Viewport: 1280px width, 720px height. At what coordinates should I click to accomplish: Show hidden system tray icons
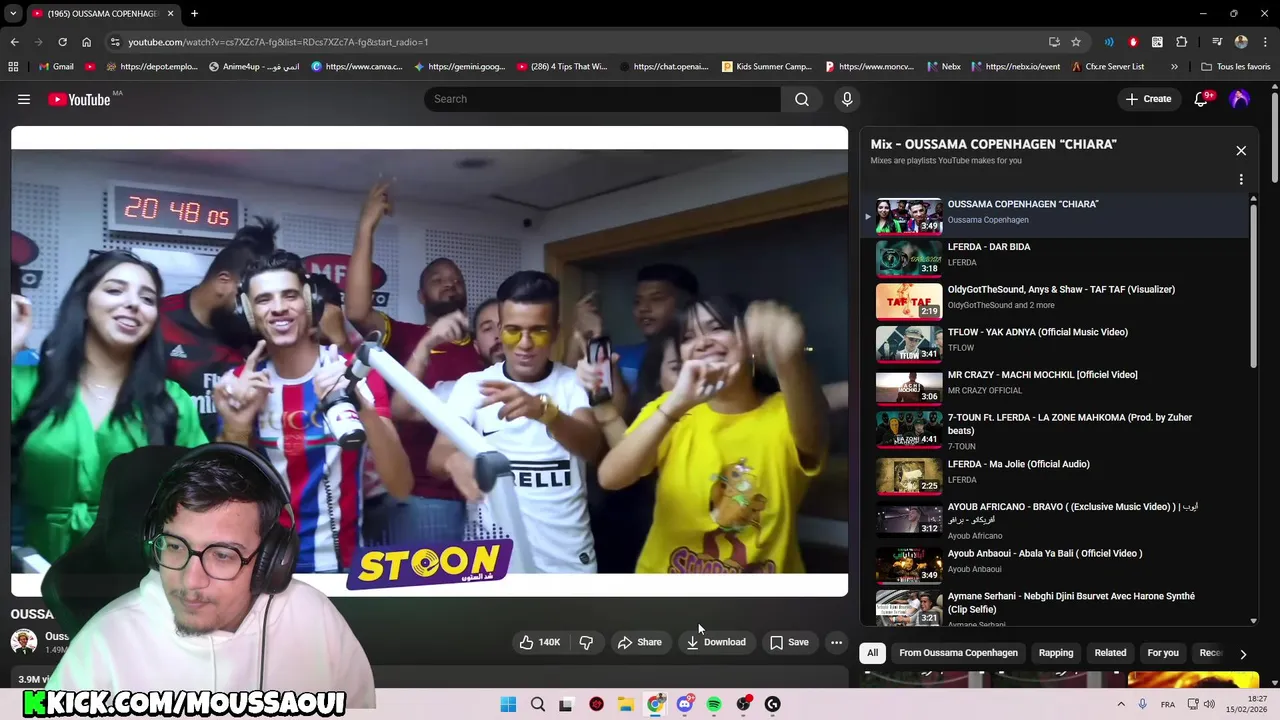(x=1121, y=704)
